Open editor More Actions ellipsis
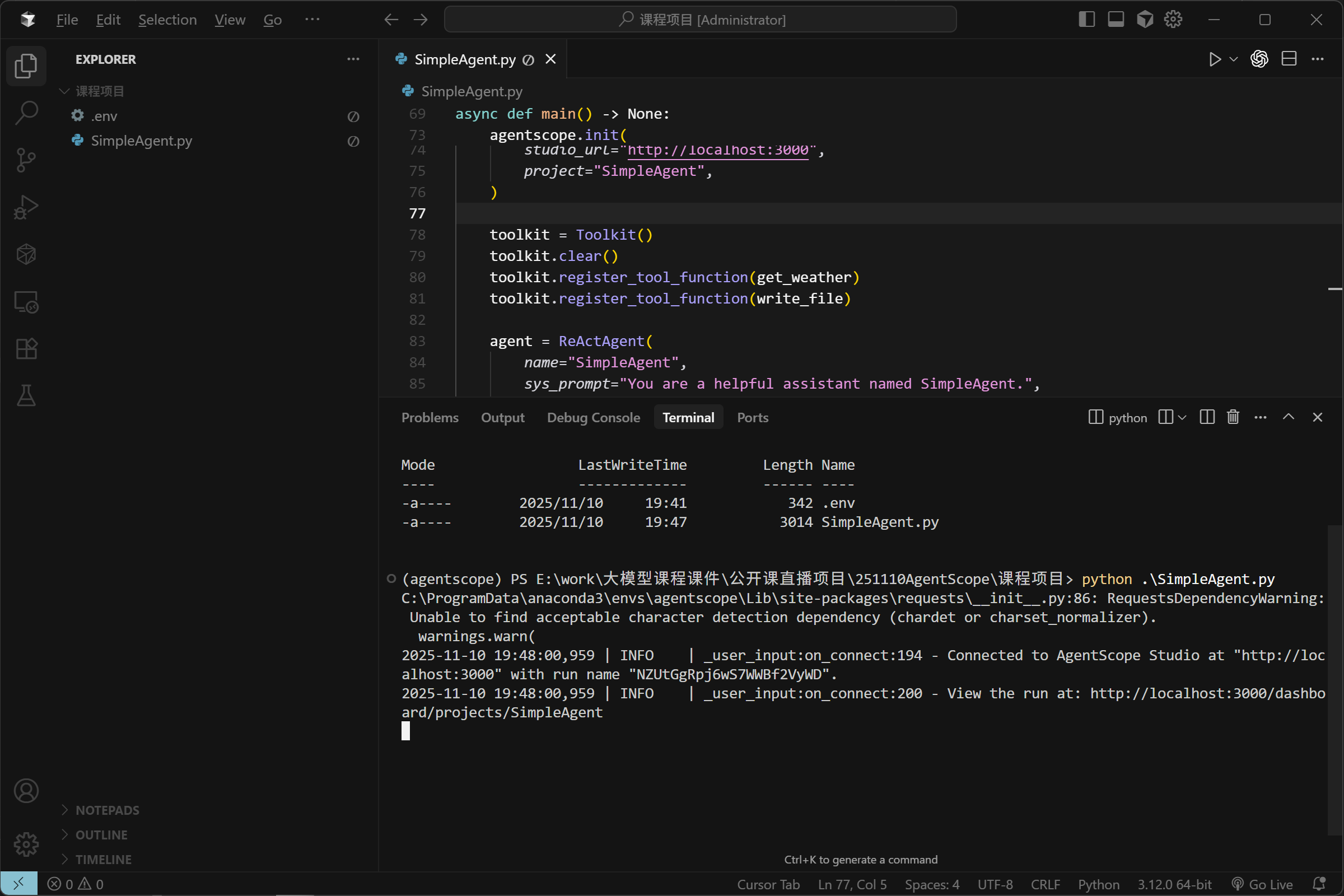This screenshot has width=1344, height=896. (1318, 59)
